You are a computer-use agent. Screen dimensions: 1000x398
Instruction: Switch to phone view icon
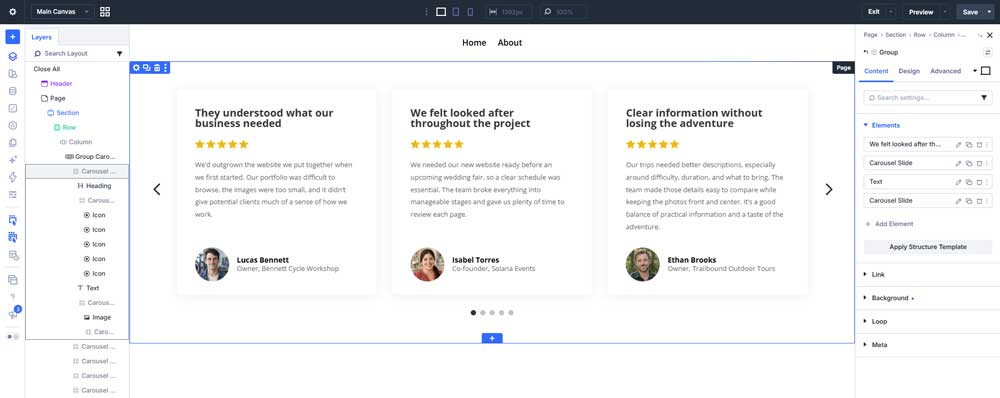point(470,12)
